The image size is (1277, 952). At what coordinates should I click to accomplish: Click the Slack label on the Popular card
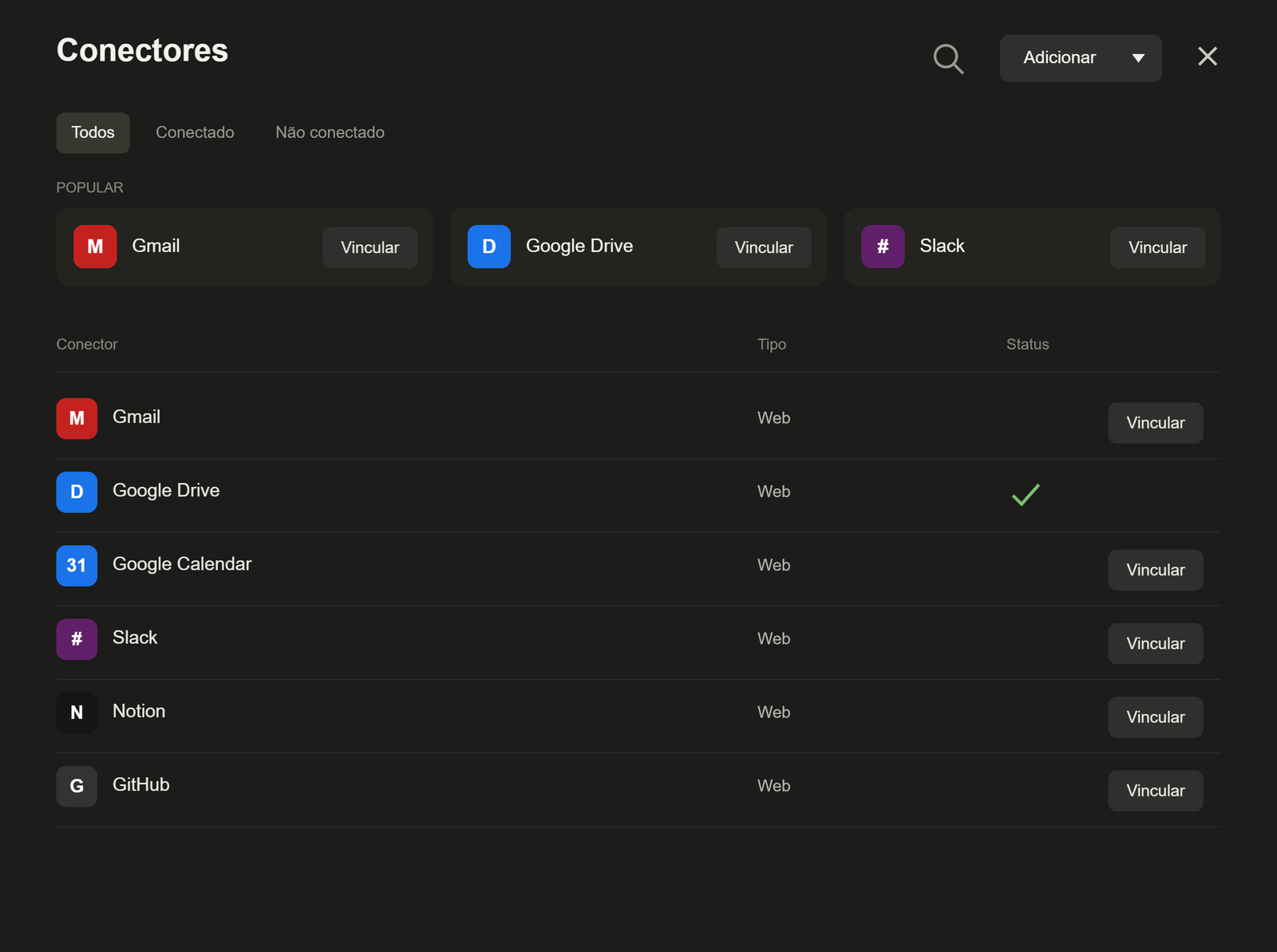942,246
